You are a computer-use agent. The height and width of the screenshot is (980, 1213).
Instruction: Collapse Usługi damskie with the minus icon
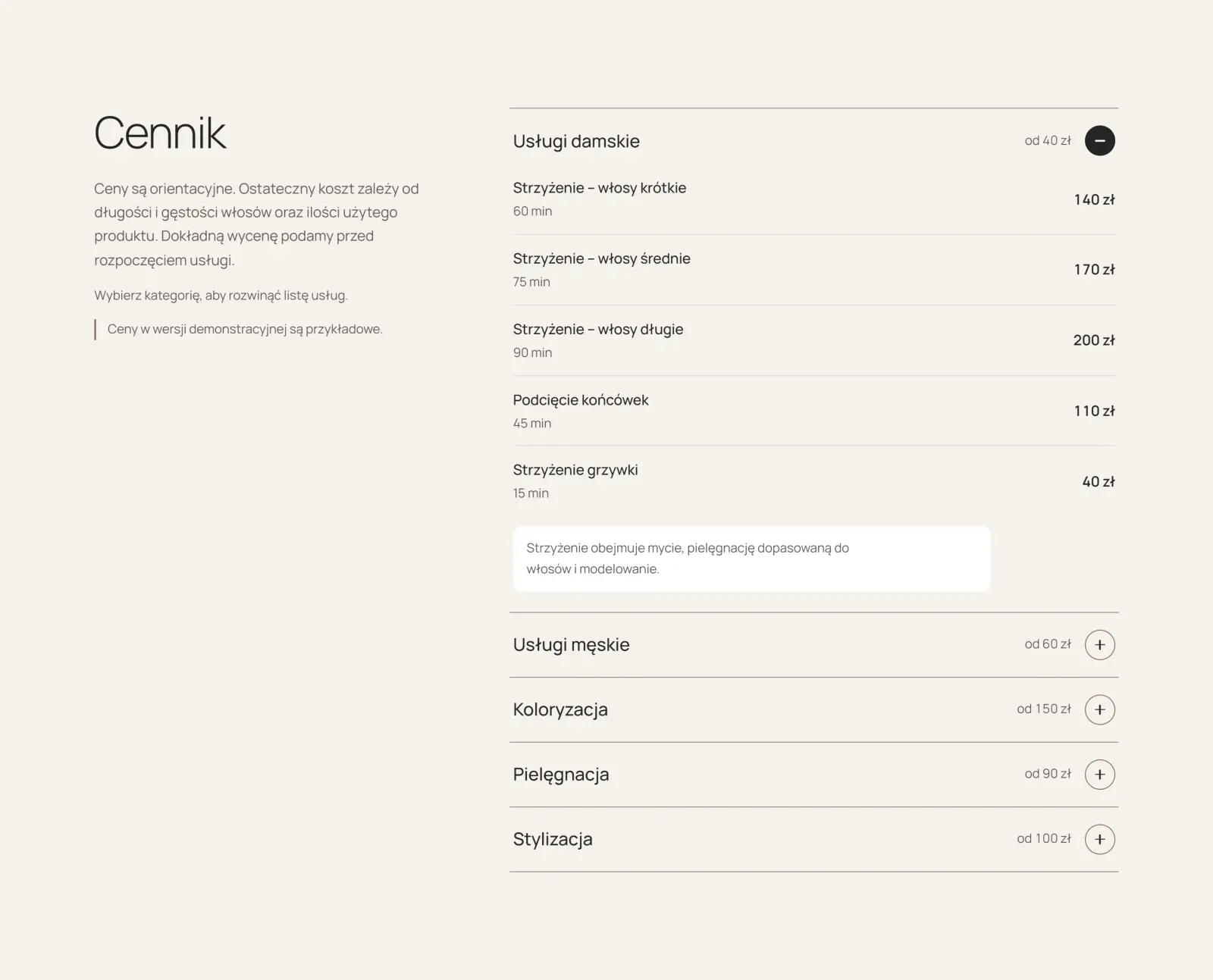click(1099, 141)
